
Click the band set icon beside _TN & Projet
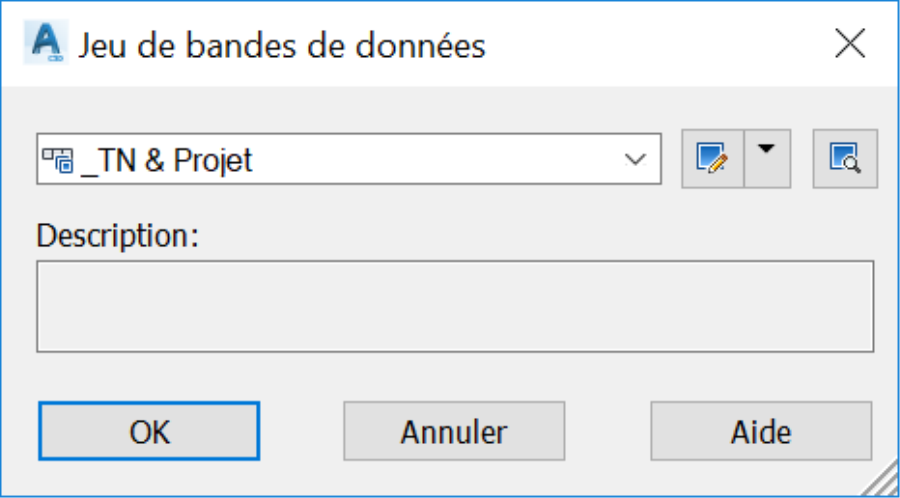(x=57, y=160)
